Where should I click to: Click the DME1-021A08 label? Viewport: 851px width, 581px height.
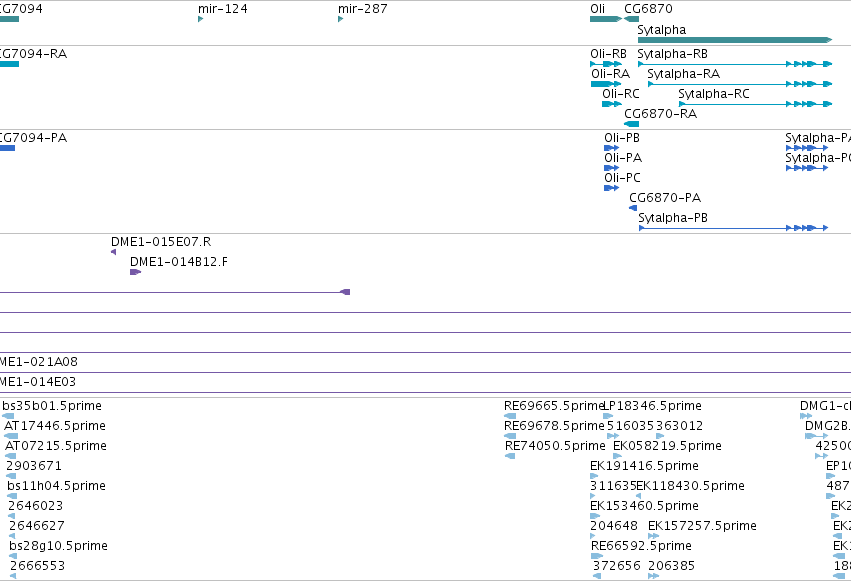pyautogui.click(x=38, y=362)
